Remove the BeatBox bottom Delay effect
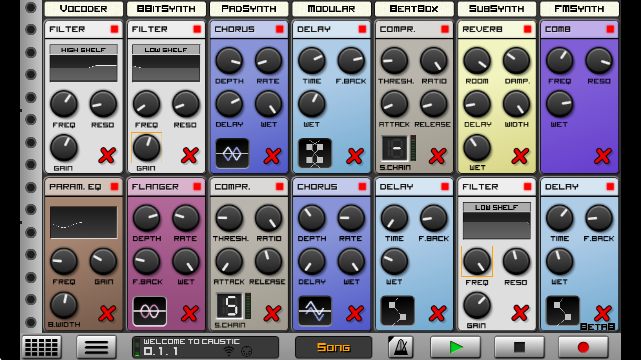The width and height of the screenshot is (641, 360). tap(437, 313)
